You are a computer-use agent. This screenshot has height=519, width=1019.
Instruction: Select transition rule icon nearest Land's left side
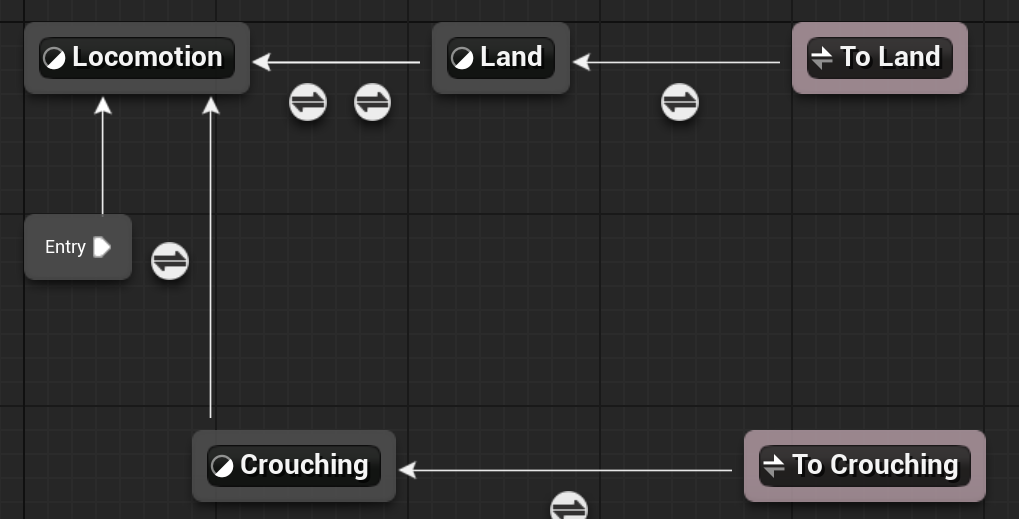coord(372,102)
